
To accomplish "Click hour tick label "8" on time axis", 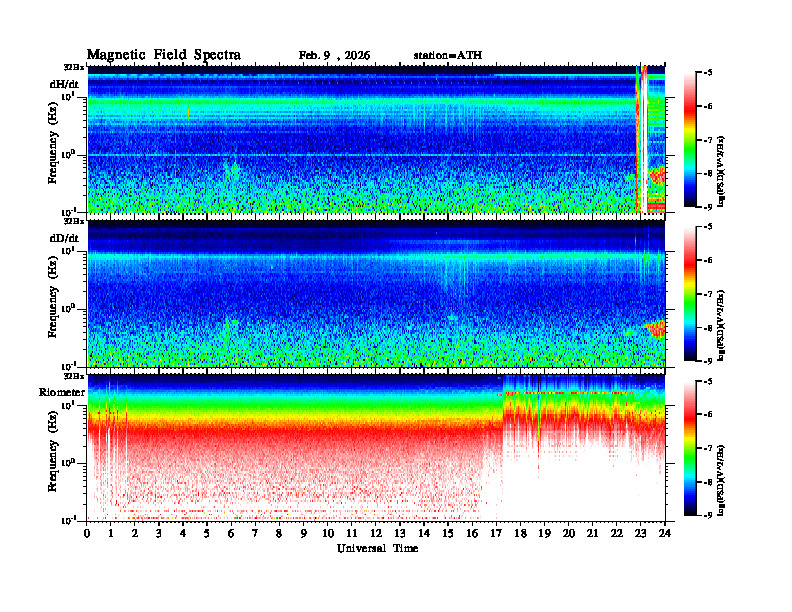I will (279, 534).
